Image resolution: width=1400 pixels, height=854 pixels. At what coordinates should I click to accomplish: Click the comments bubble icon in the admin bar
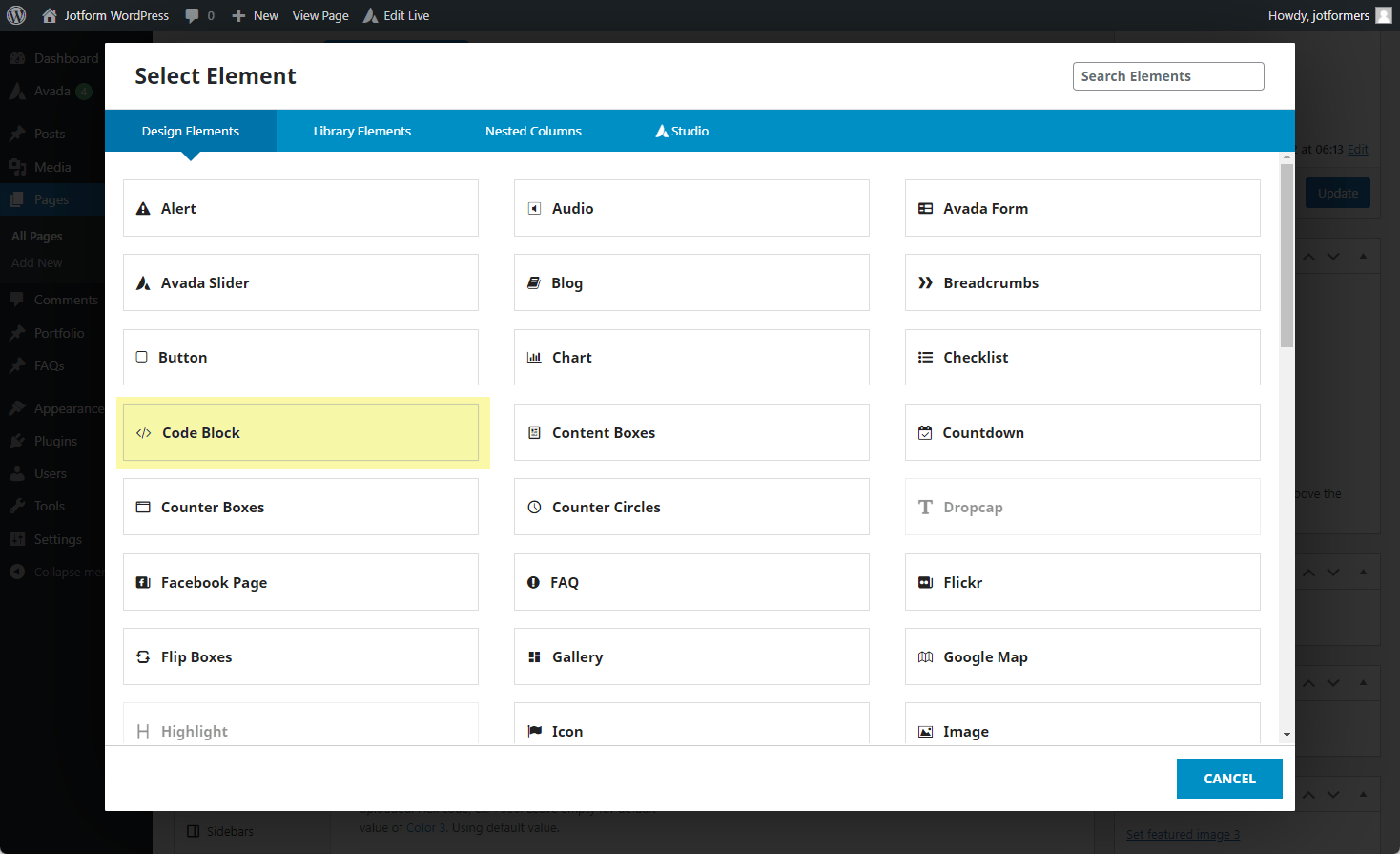tap(193, 16)
